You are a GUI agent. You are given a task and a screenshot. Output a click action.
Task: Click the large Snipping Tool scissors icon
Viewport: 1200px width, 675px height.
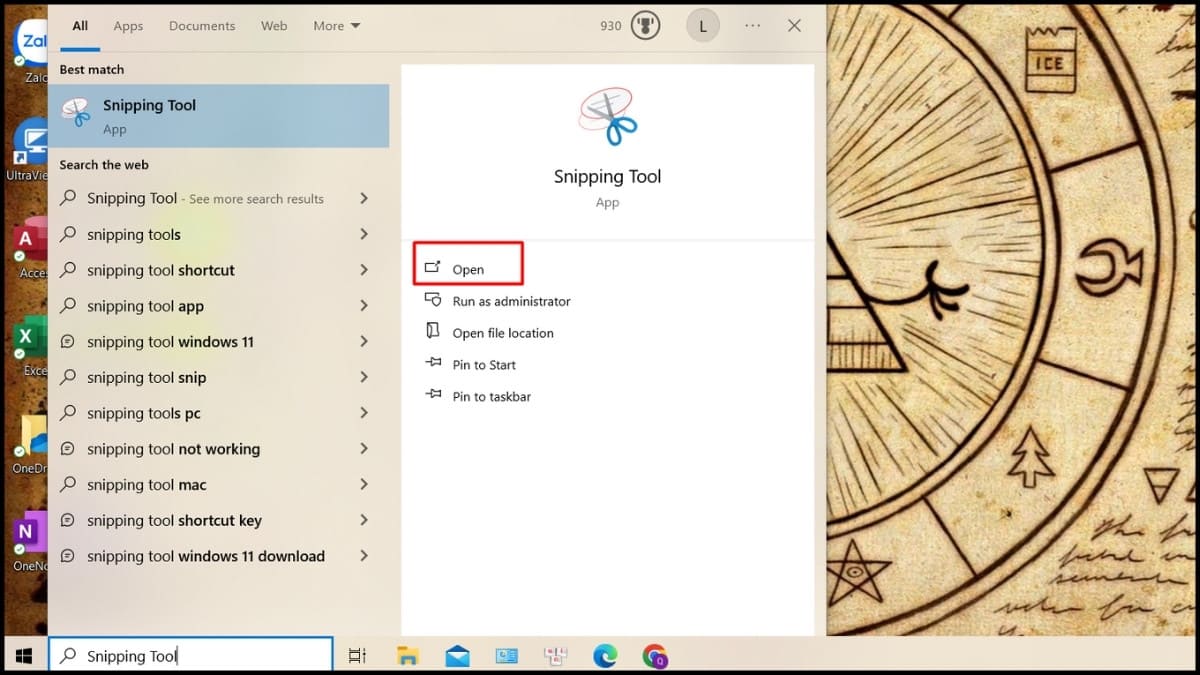point(607,116)
